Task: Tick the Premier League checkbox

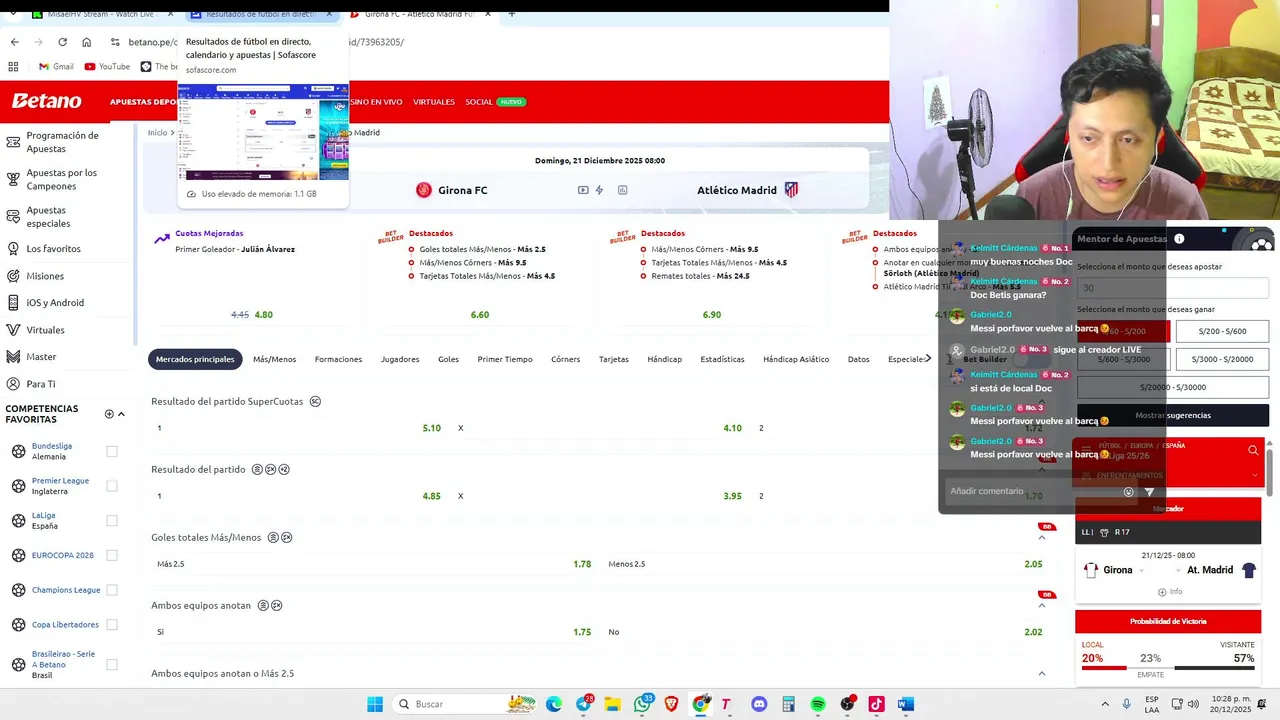Action: [x=112, y=486]
